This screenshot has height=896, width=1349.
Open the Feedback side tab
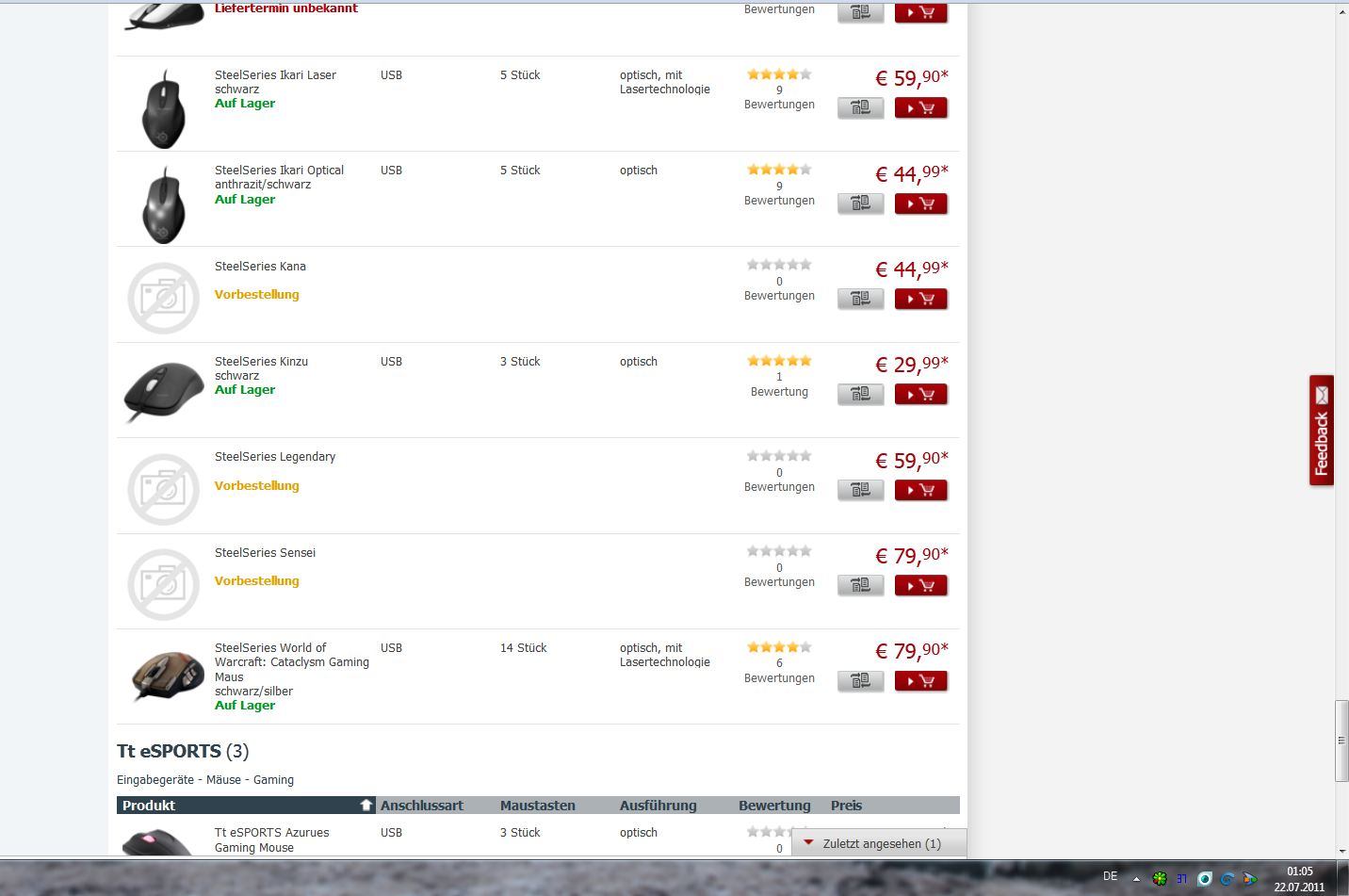click(x=1322, y=431)
